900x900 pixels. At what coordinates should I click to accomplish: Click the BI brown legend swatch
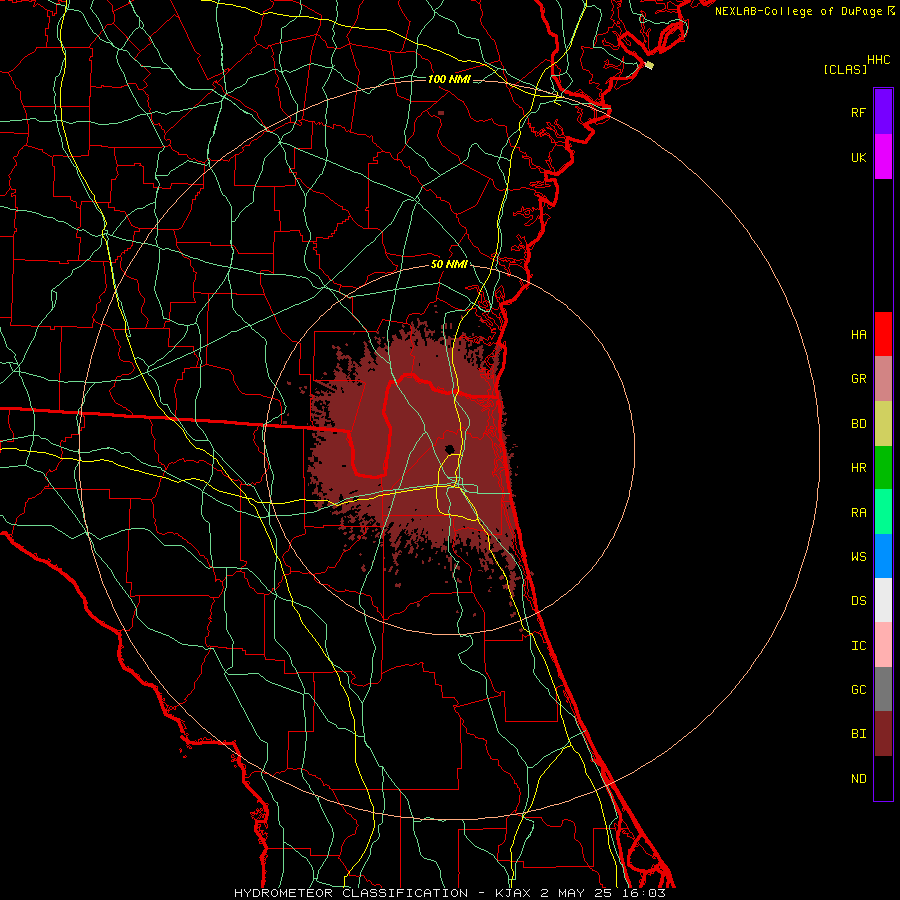coord(883,734)
